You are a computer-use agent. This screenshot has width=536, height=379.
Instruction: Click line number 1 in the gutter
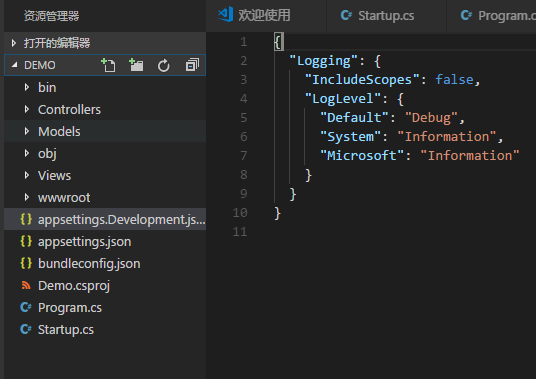pos(243,42)
